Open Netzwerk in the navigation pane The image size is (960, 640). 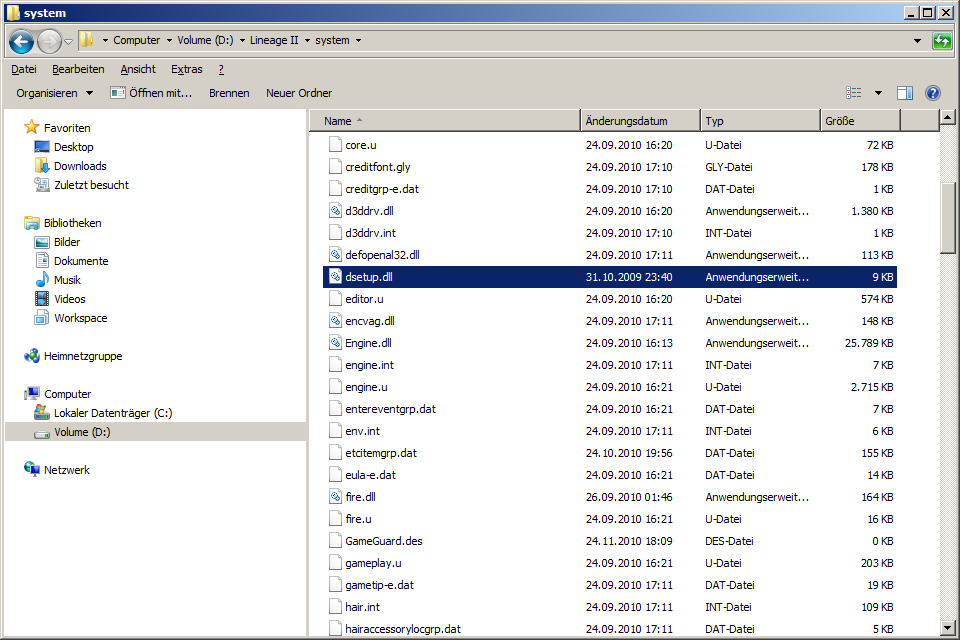tap(66, 470)
